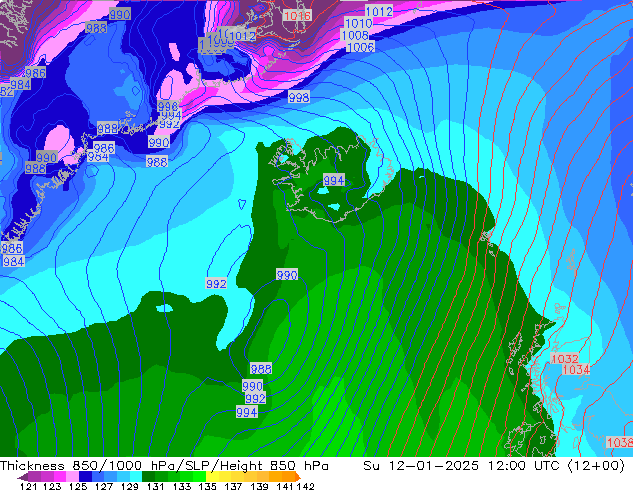Viewport: 634px width, 490px height.
Task: Click the cyan swatch above 129
Action: [136, 476]
